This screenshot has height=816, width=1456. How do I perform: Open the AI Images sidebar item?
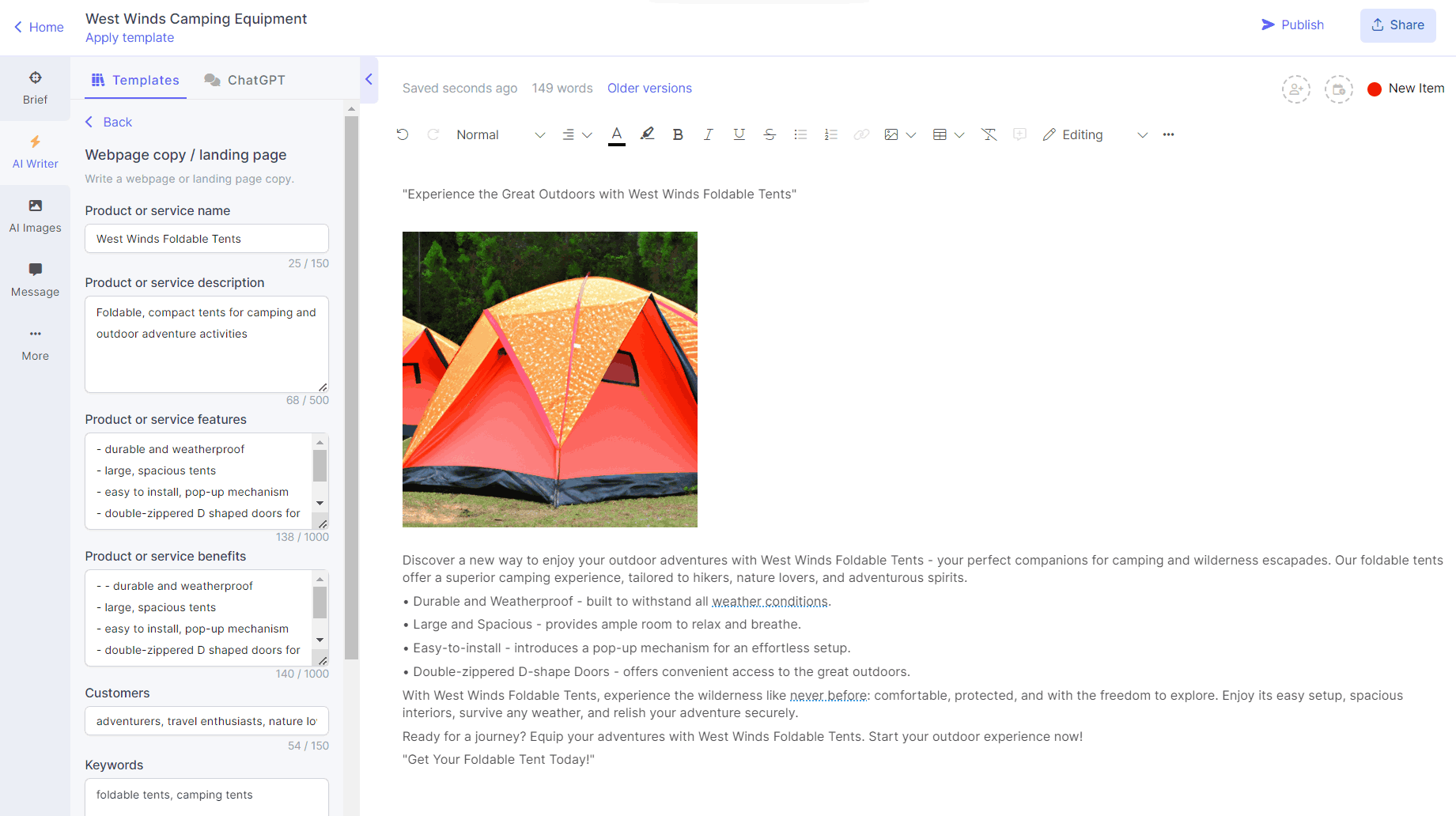[35, 216]
